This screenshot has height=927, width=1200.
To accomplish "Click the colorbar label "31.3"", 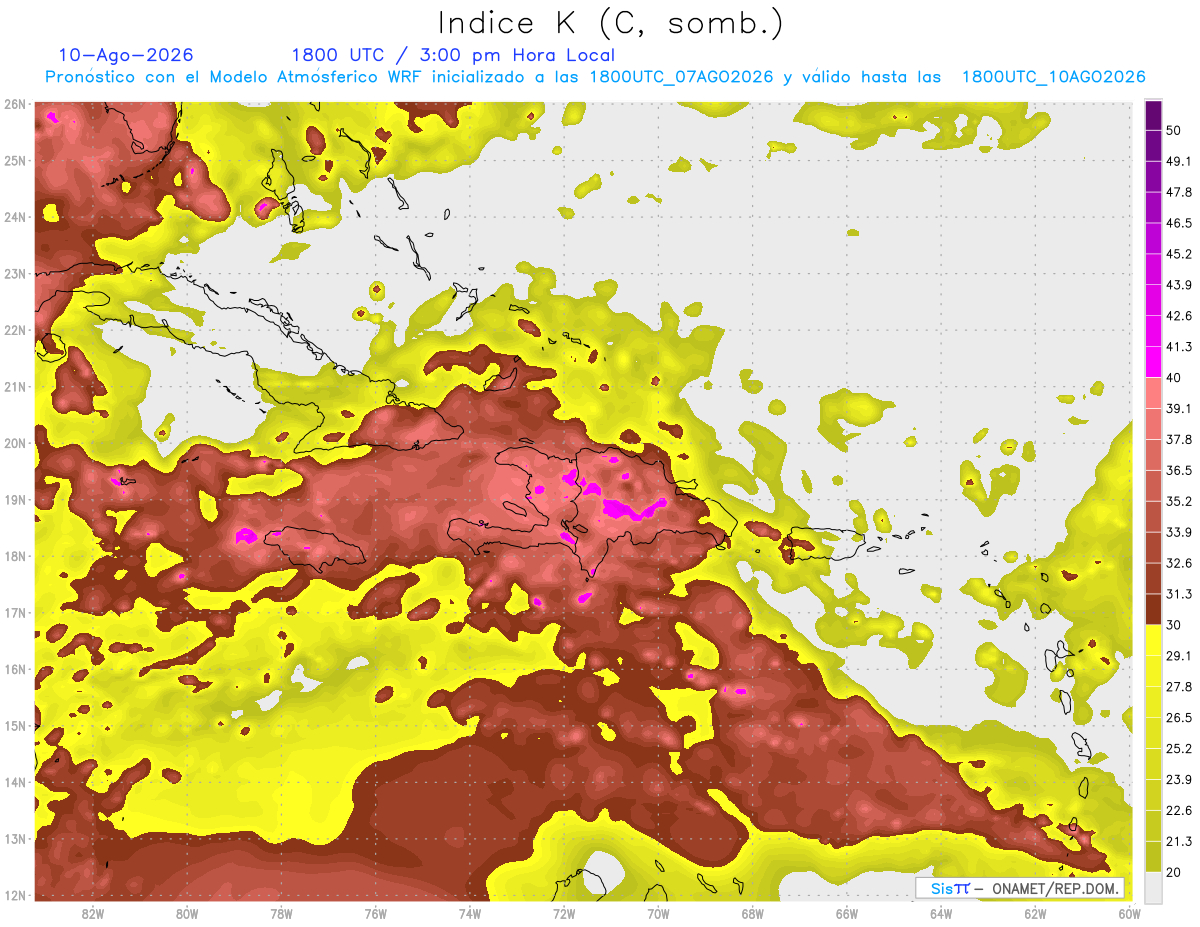I will pos(1179,594).
